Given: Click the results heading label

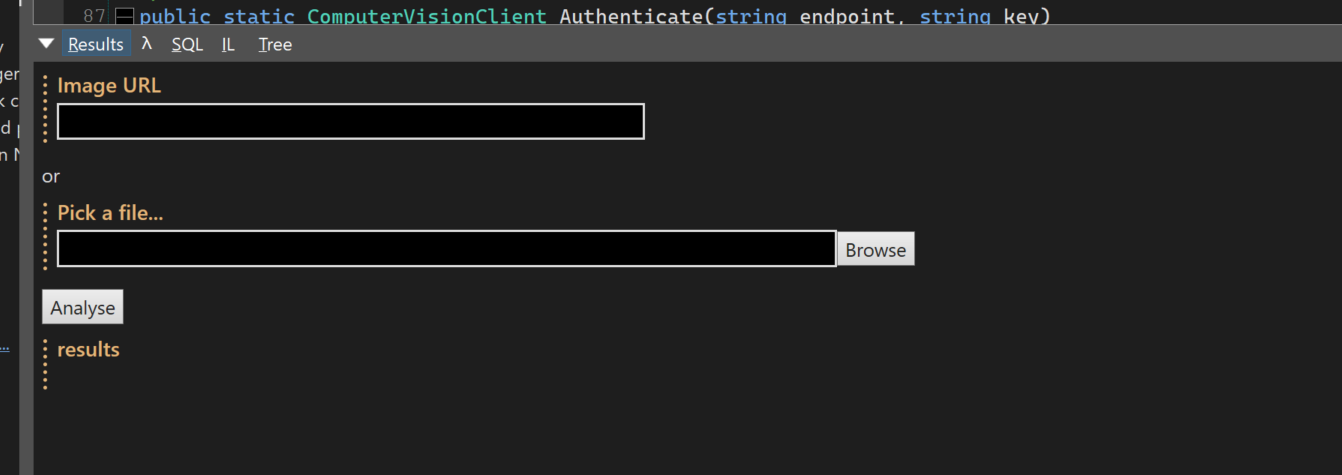Looking at the screenshot, I should click(88, 350).
